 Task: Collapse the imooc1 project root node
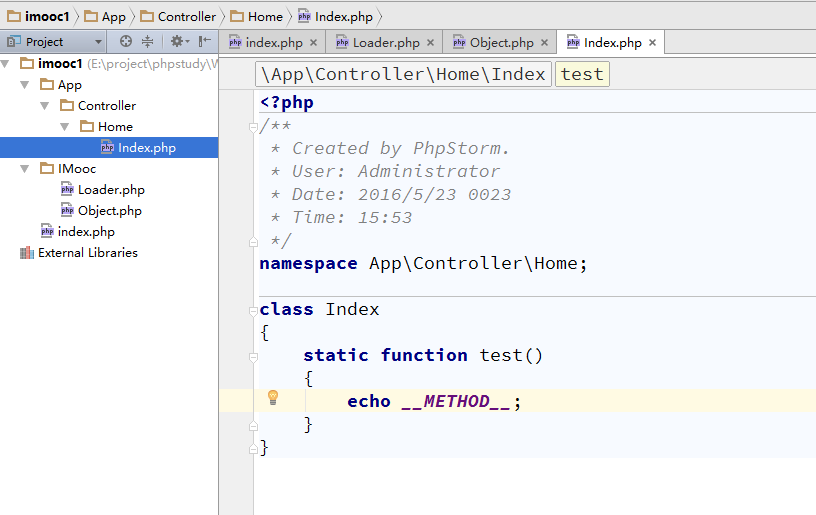(5, 63)
